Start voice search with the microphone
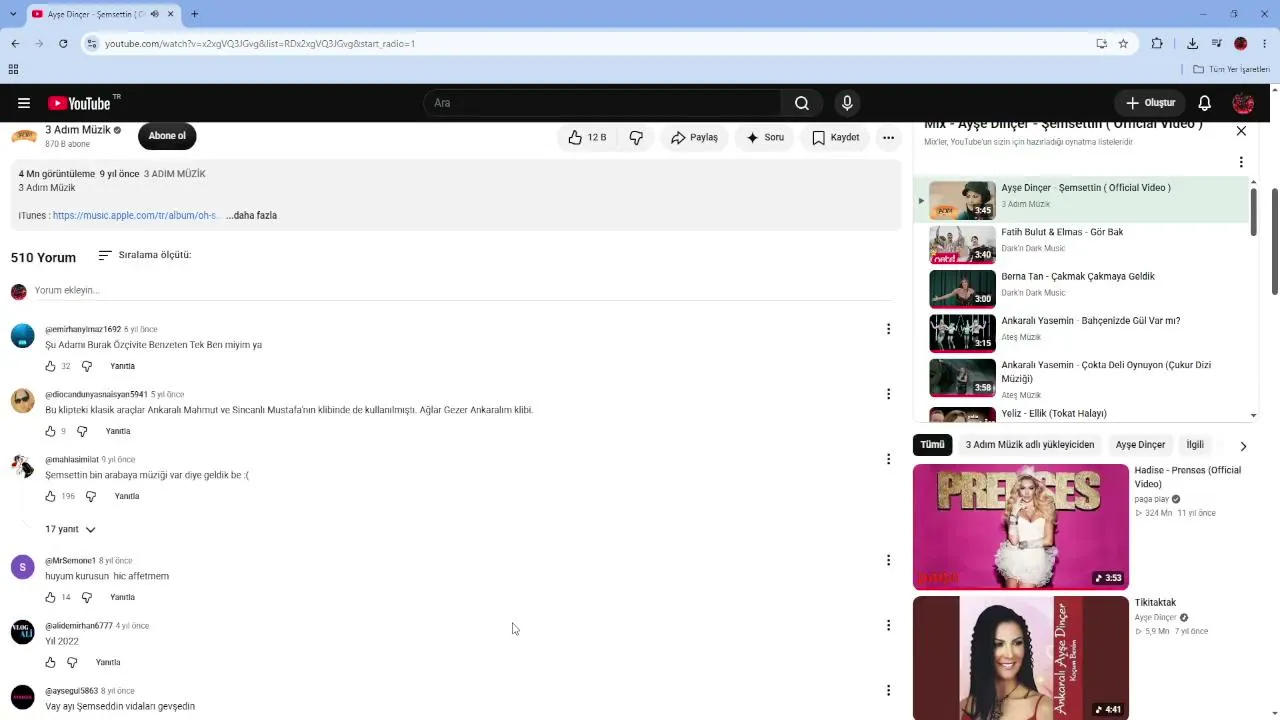This screenshot has height=720, width=1280. click(x=847, y=103)
